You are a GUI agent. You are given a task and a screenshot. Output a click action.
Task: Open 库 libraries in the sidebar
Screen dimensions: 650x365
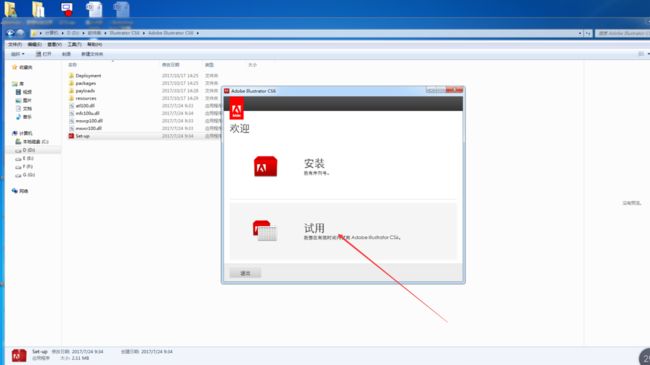point(21,84)
